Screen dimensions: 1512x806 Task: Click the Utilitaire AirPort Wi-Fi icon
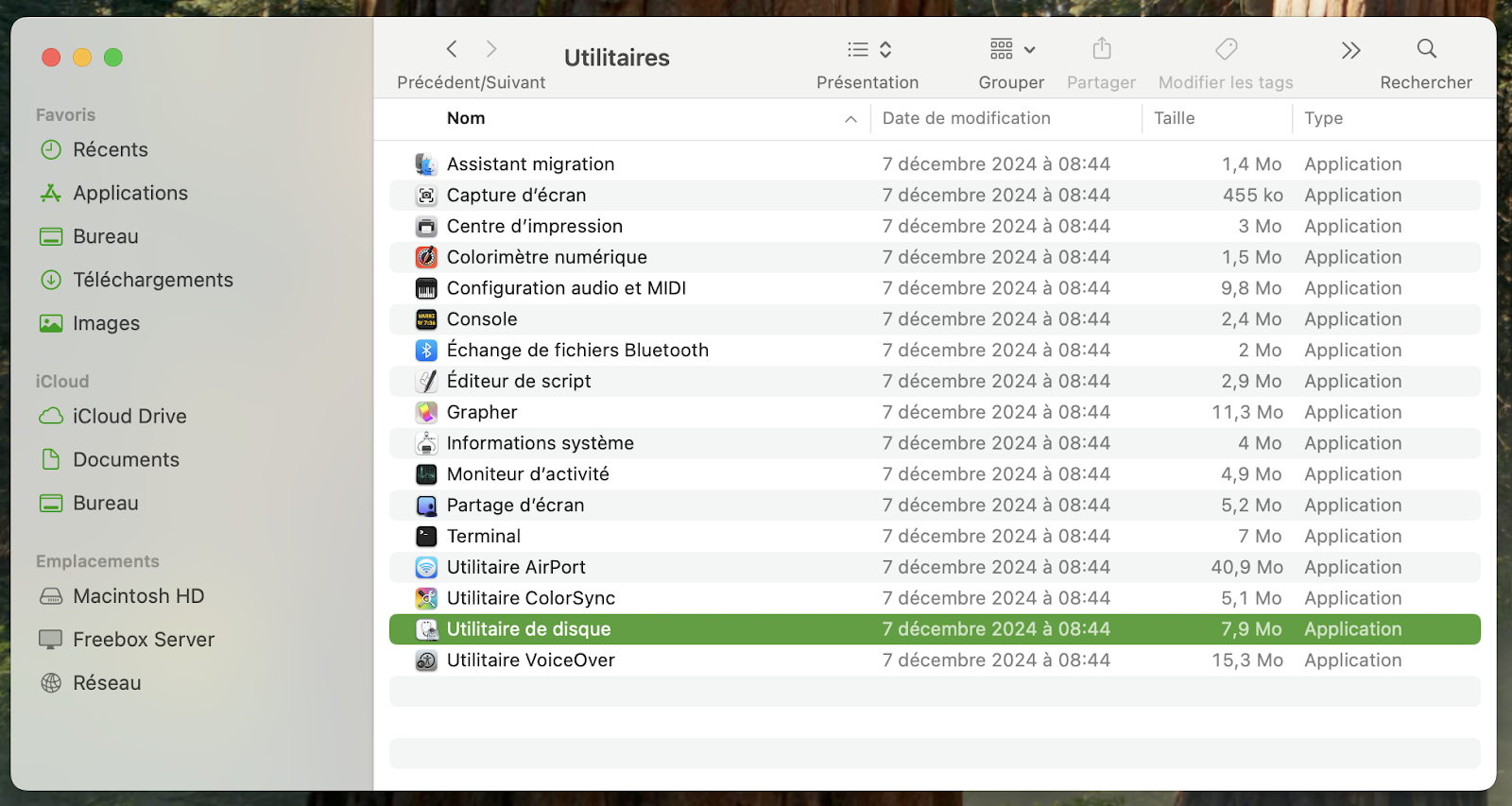pos(426,568)
